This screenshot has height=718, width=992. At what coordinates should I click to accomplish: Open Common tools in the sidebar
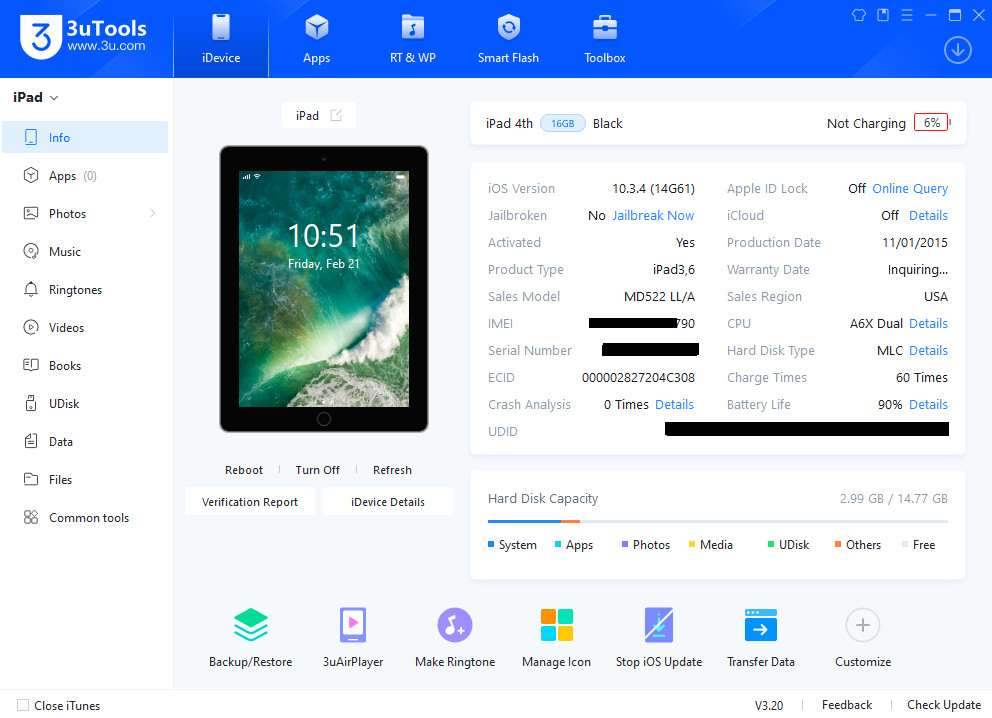(85, 517)
